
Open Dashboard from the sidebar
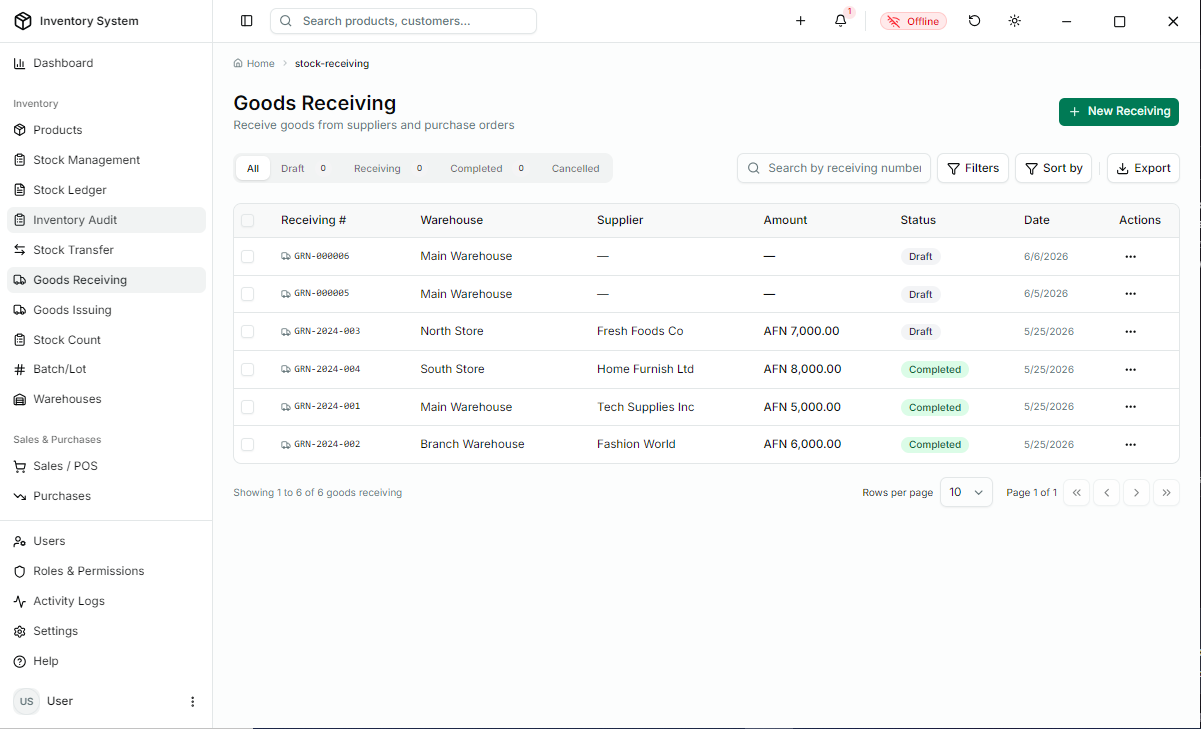pos(106,63)
